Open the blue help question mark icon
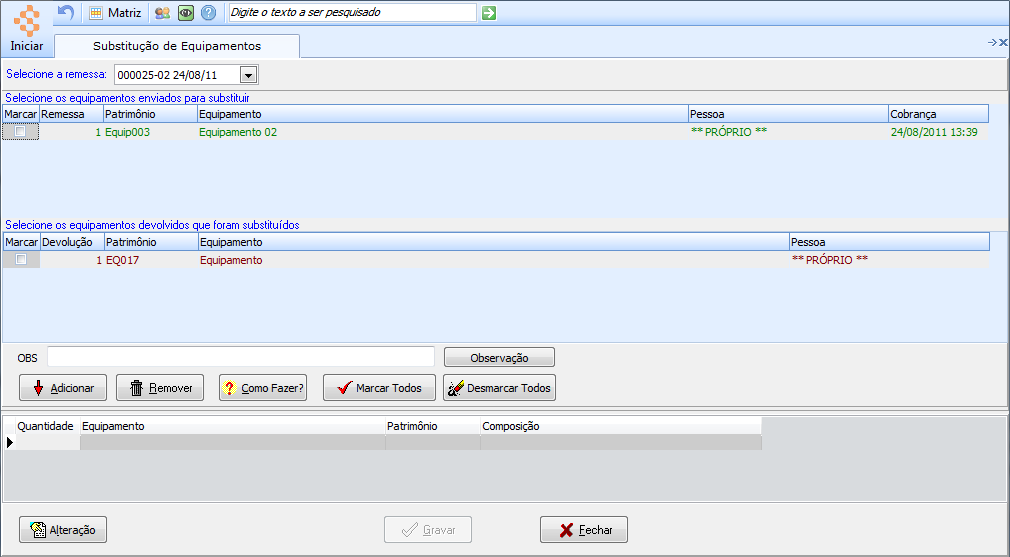 (208, 12)
